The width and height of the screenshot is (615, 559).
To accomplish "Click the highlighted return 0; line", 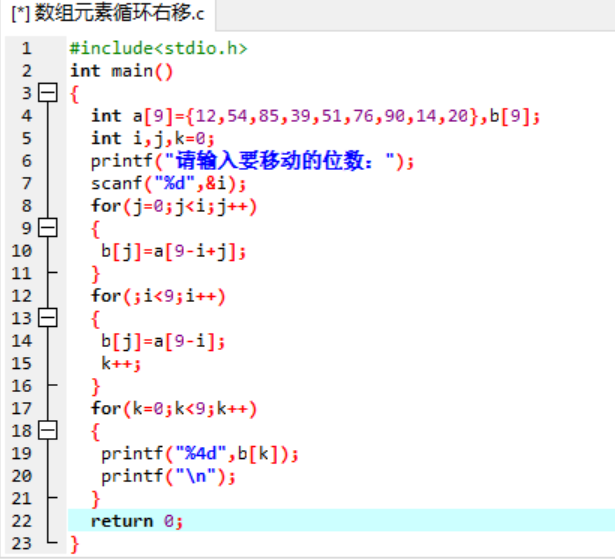I will 341,521.
